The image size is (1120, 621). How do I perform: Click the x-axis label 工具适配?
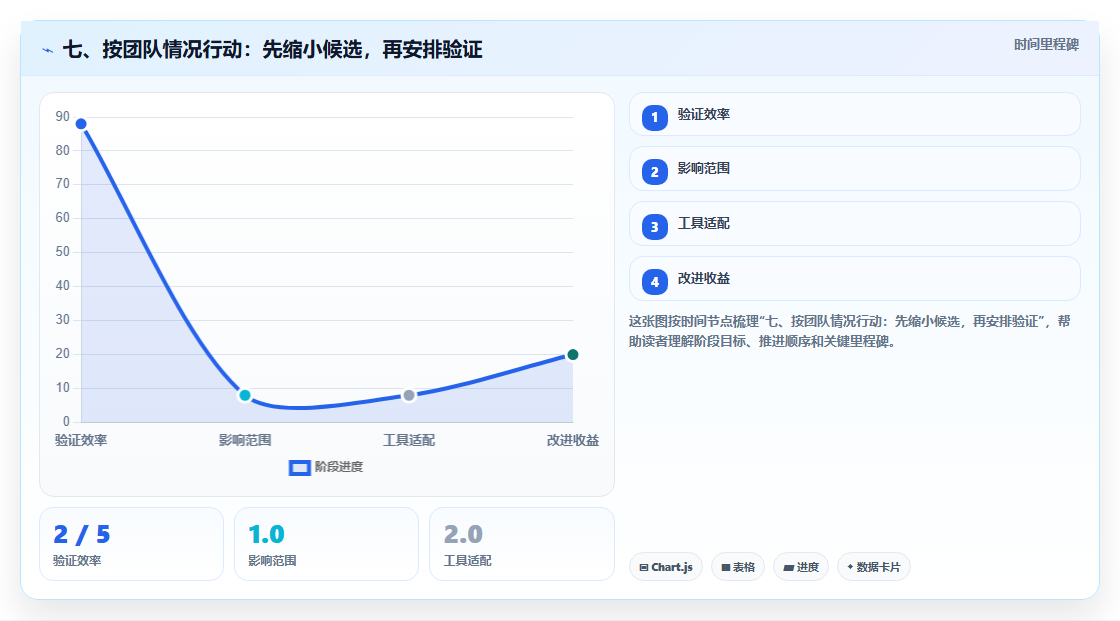409,440
